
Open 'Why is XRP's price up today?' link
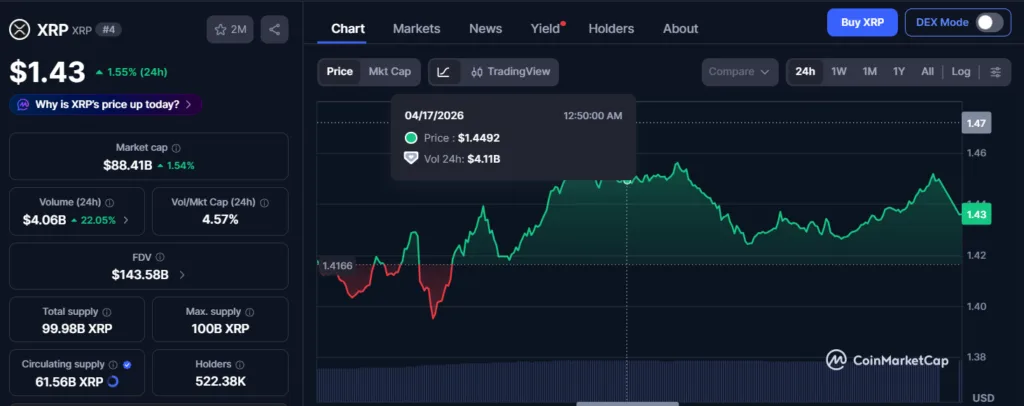point(107,104)
